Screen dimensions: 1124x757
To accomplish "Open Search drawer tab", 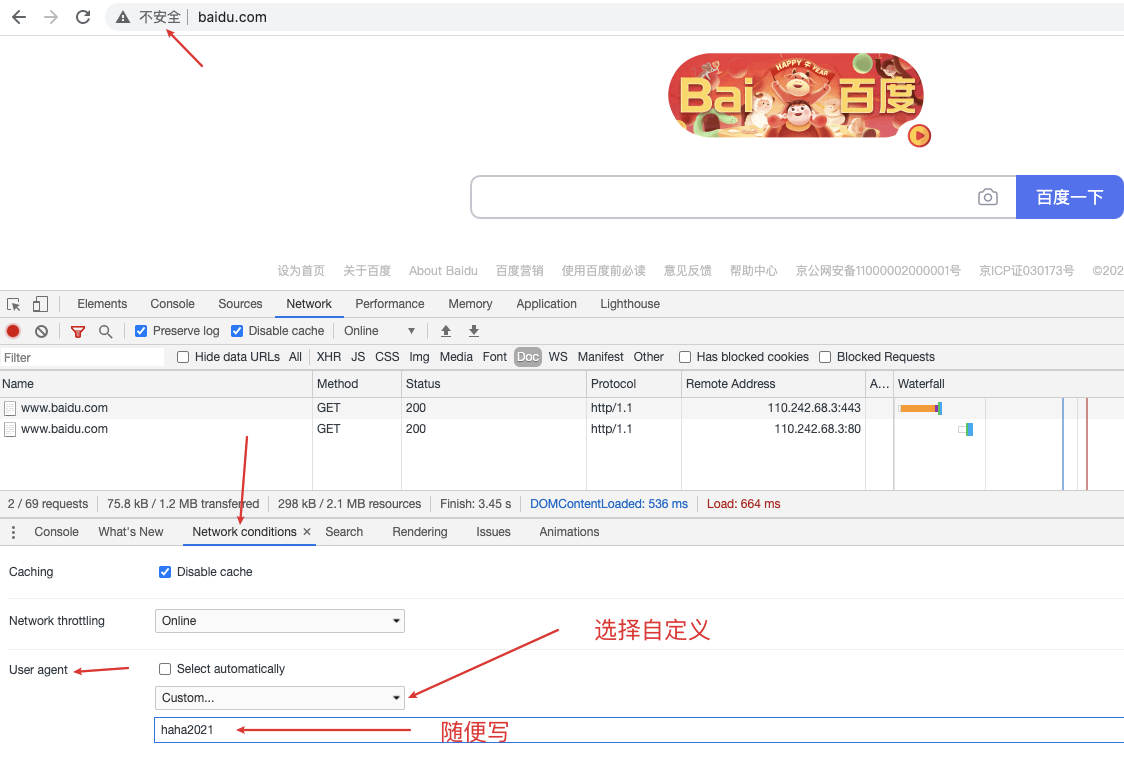I will pos(344,532).
